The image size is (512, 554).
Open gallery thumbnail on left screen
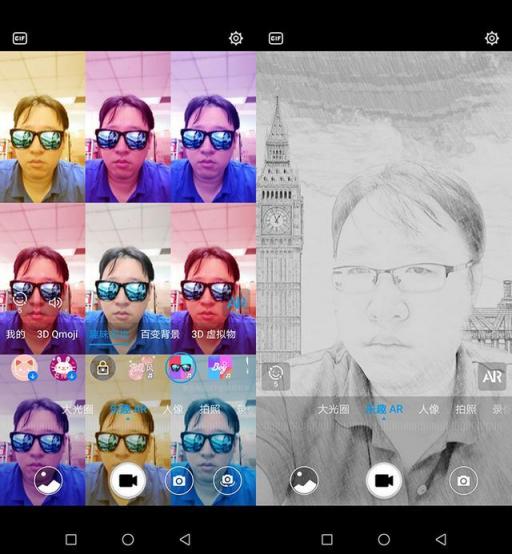point(48,481)
